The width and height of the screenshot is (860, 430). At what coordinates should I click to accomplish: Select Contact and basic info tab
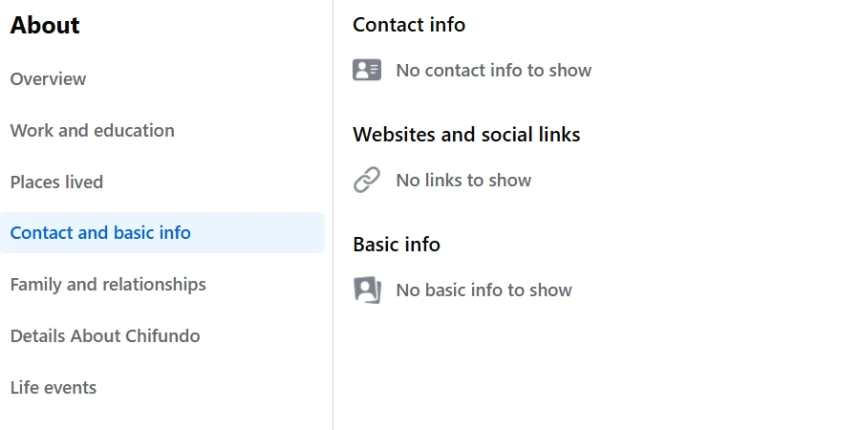coord(100,233)
